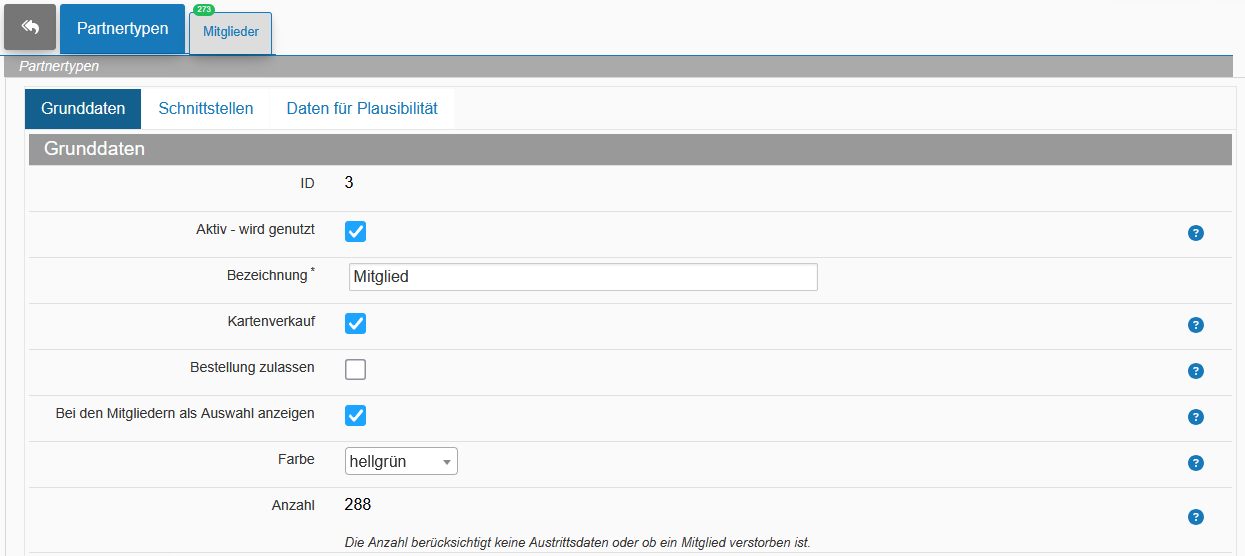Image resolution: width=1245 pixels, height=556 pixels.
Task: Uncheck Aktiv - wird genutzt checkbox
Action: coord(355,231)
